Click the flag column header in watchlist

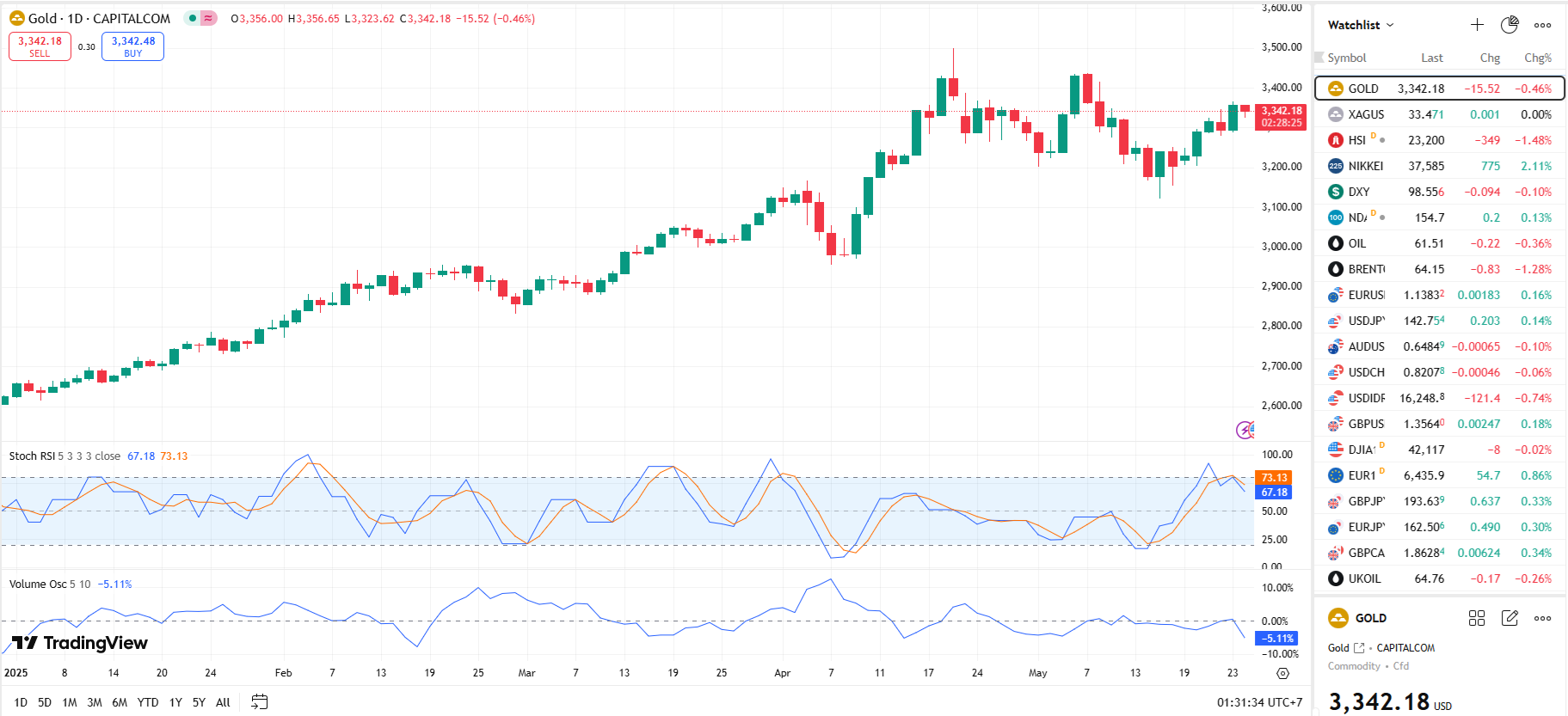click(1319, 58)
